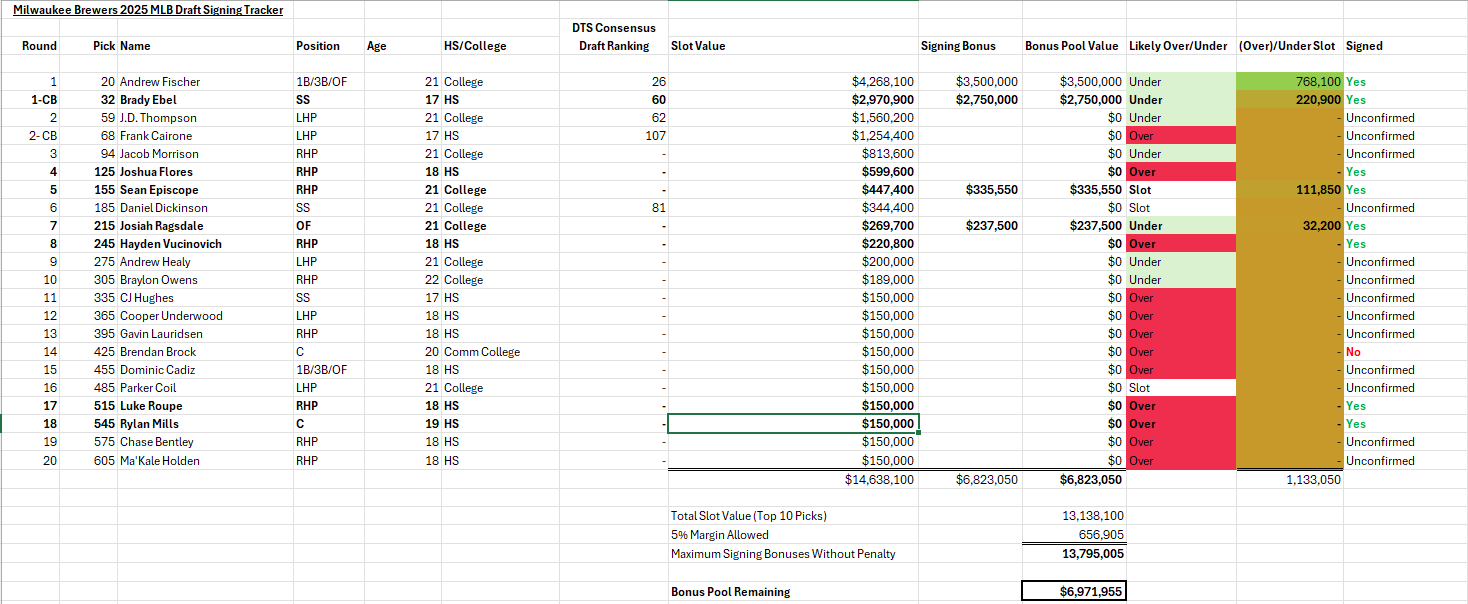The width and height of the screenshot is (1468, 604).
Task: Click the red 'No' signed cell for Brendan Brock
Action: click(1353, 352)
